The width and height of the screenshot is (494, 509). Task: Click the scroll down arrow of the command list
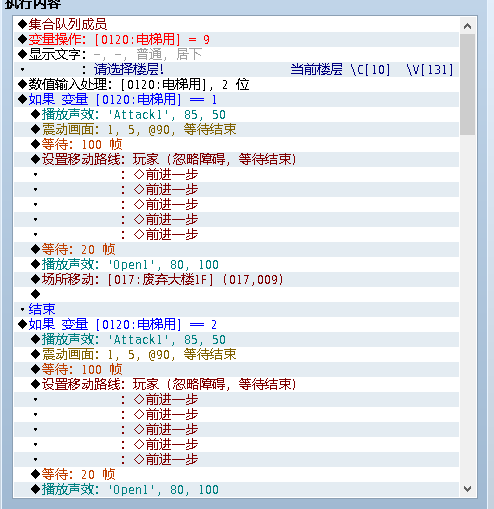[467, 489]
